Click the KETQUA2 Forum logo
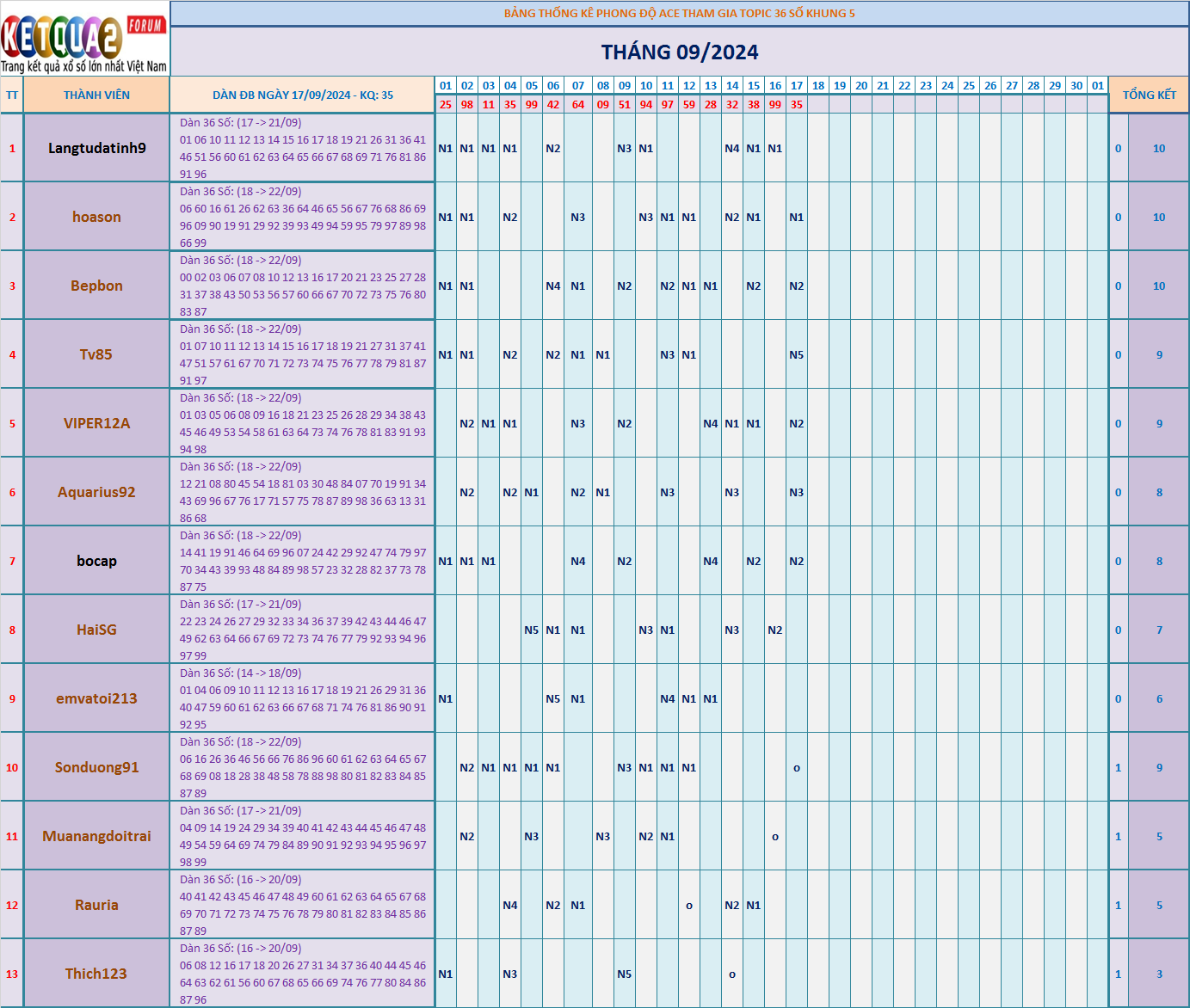 pos(84,40)
